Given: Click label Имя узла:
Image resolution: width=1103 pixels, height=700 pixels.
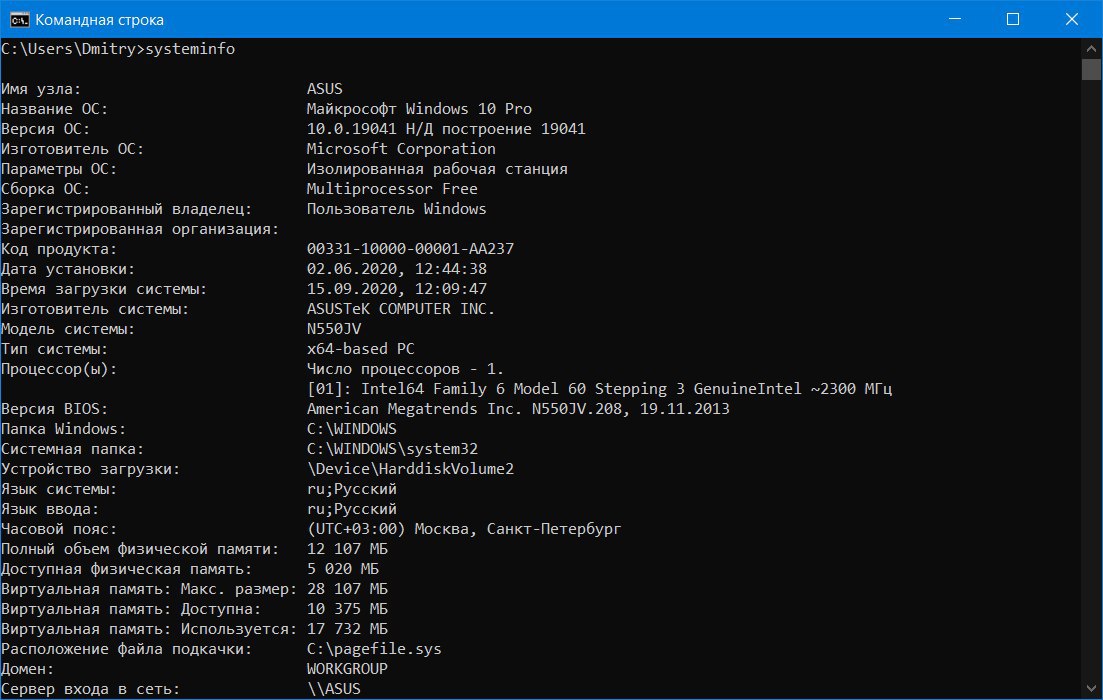Looking at the screenshot, I should pyautogui.click(x=41, y=89).
